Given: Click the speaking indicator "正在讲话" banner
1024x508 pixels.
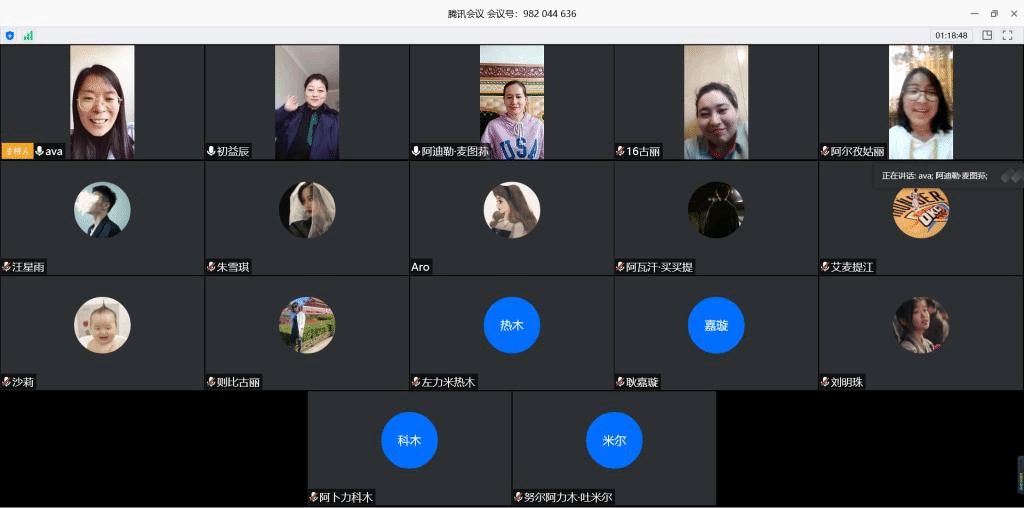Looking at the screenshot, I should click(934, 176).
